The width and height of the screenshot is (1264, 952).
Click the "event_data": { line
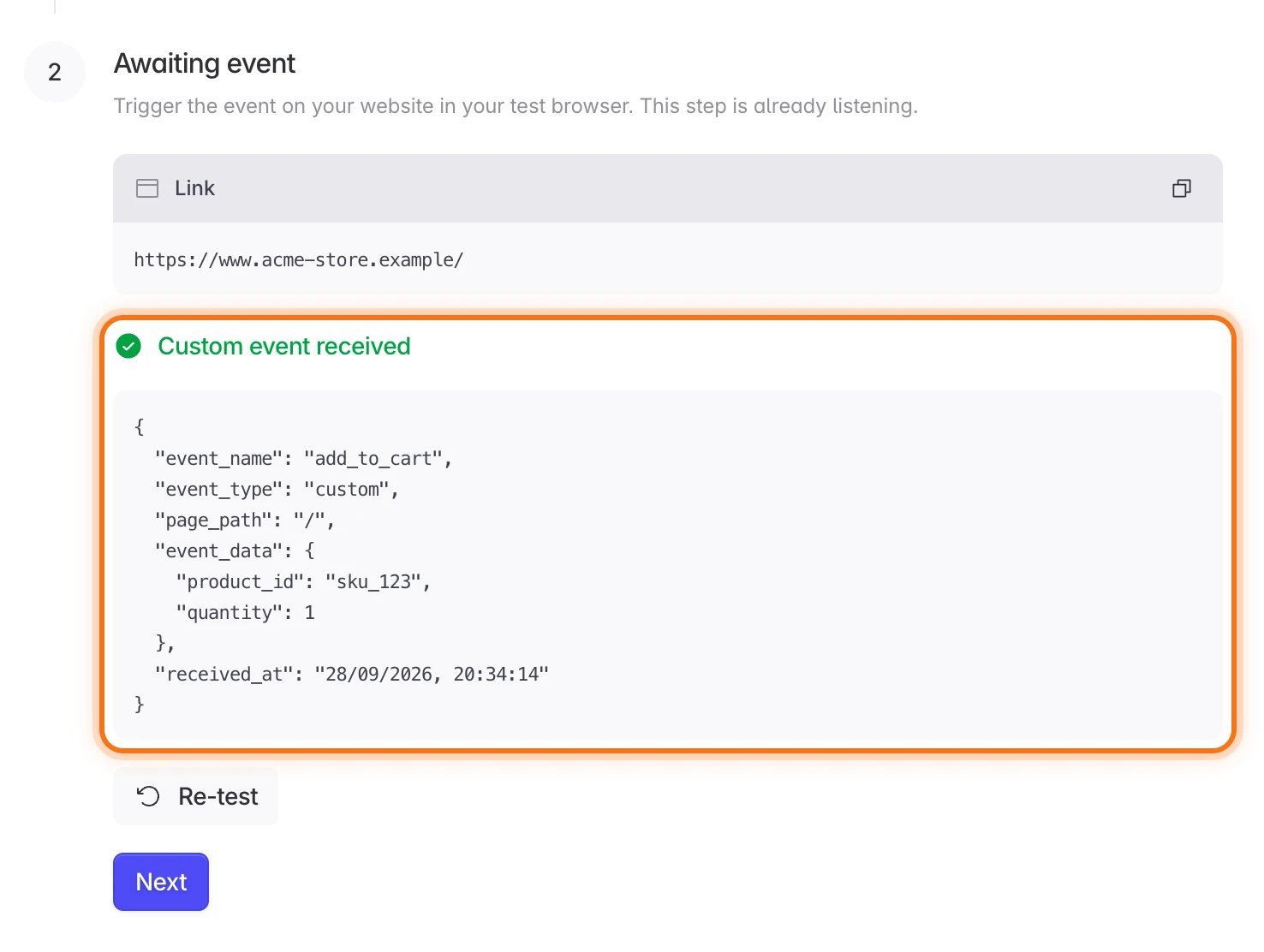(236, 551)
